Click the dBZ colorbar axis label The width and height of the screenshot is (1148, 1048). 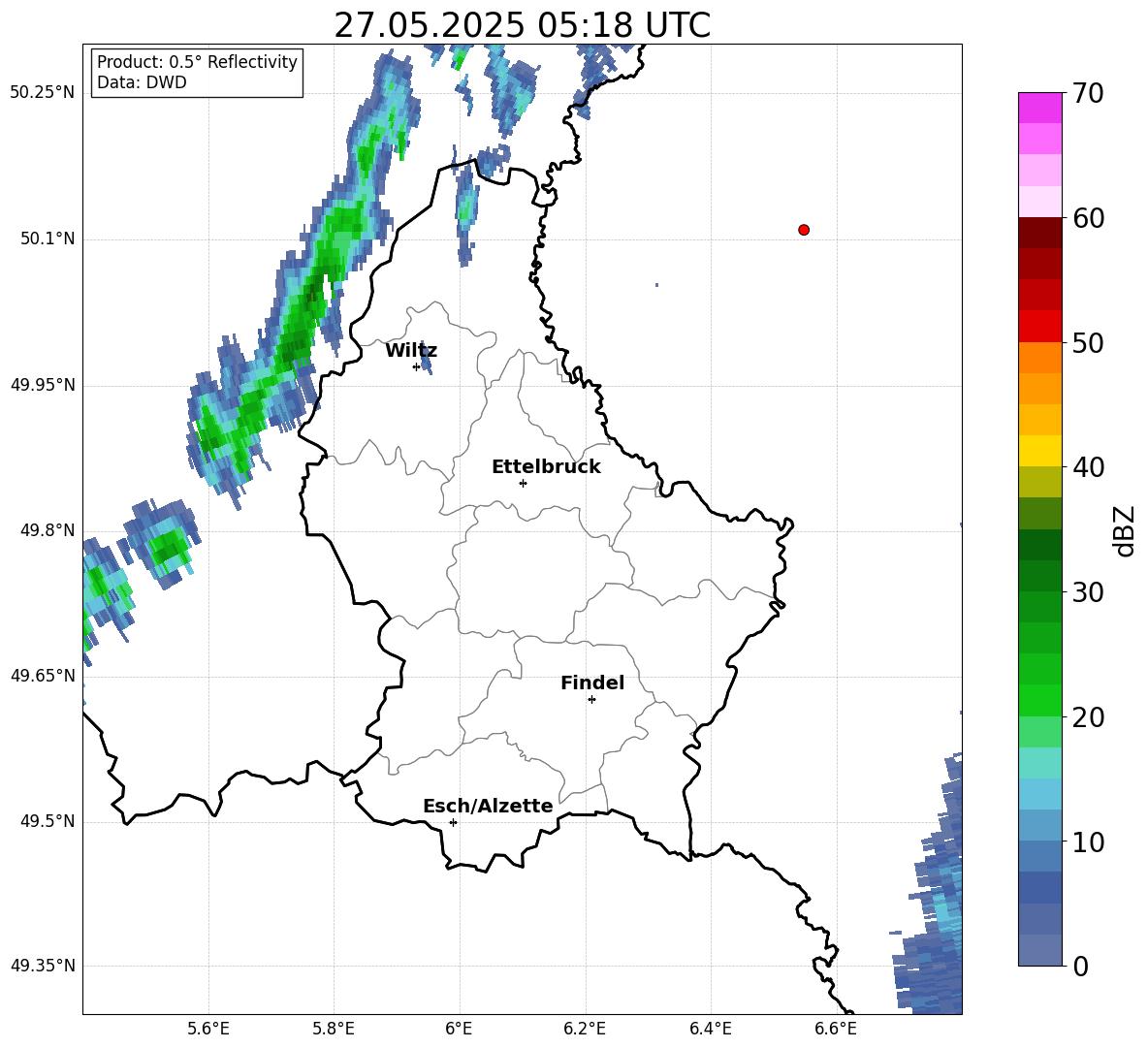click(x=1125, y=530)
